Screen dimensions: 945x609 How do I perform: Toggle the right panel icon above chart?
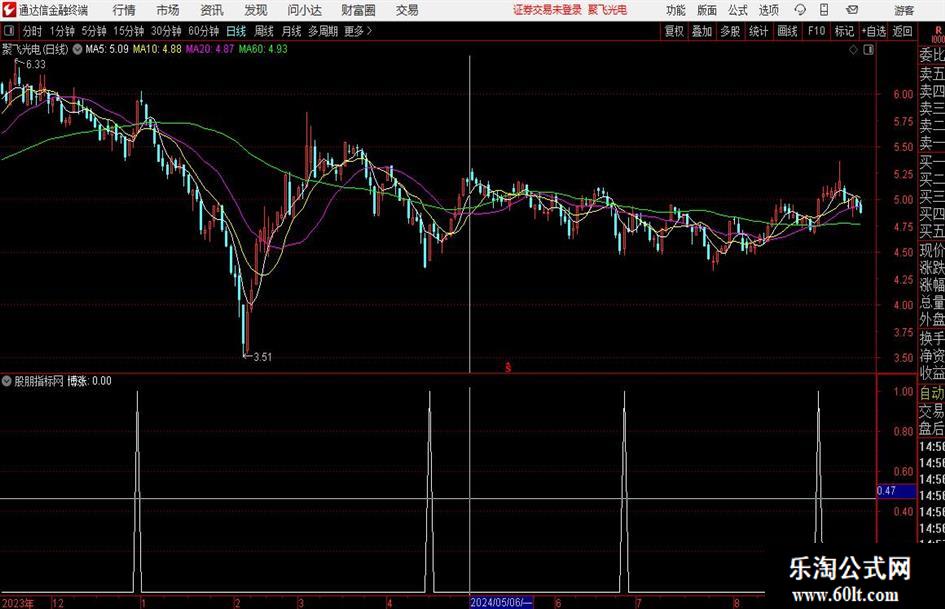click(x=868, y=50)
